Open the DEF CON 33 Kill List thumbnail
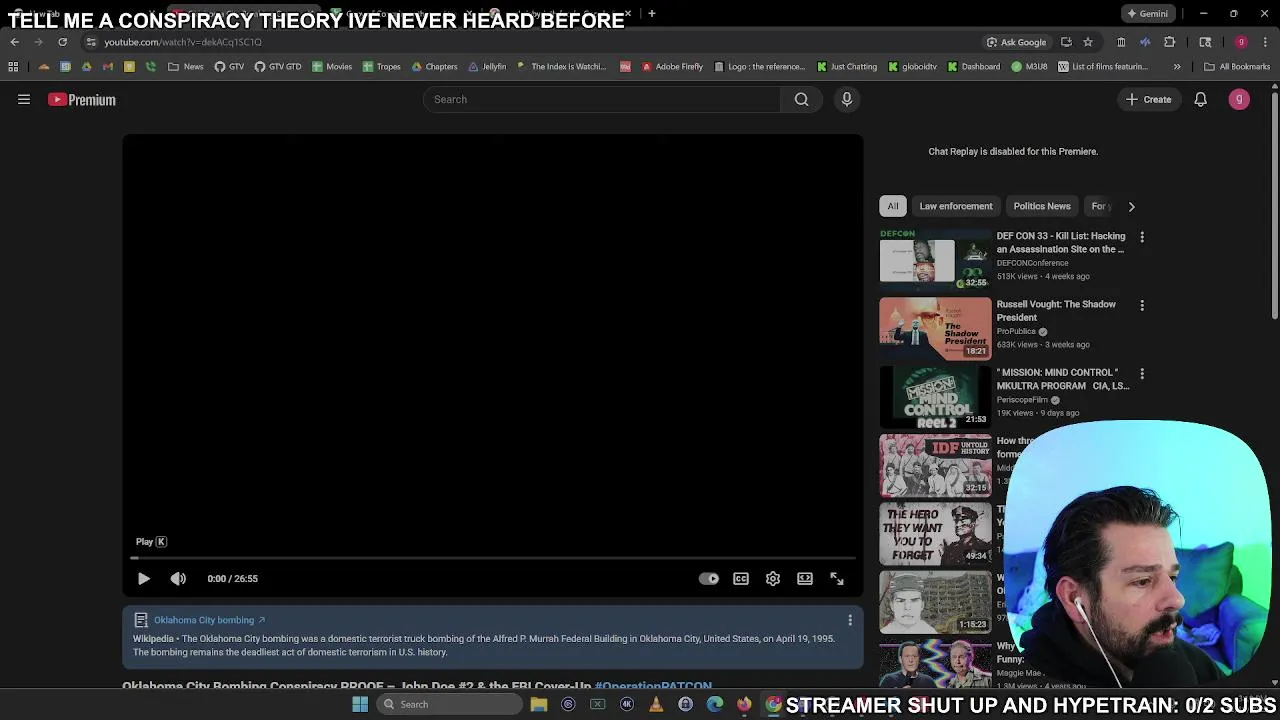Image resolution: width=1280 pixels, height=720 pixels. click(935, 259)
